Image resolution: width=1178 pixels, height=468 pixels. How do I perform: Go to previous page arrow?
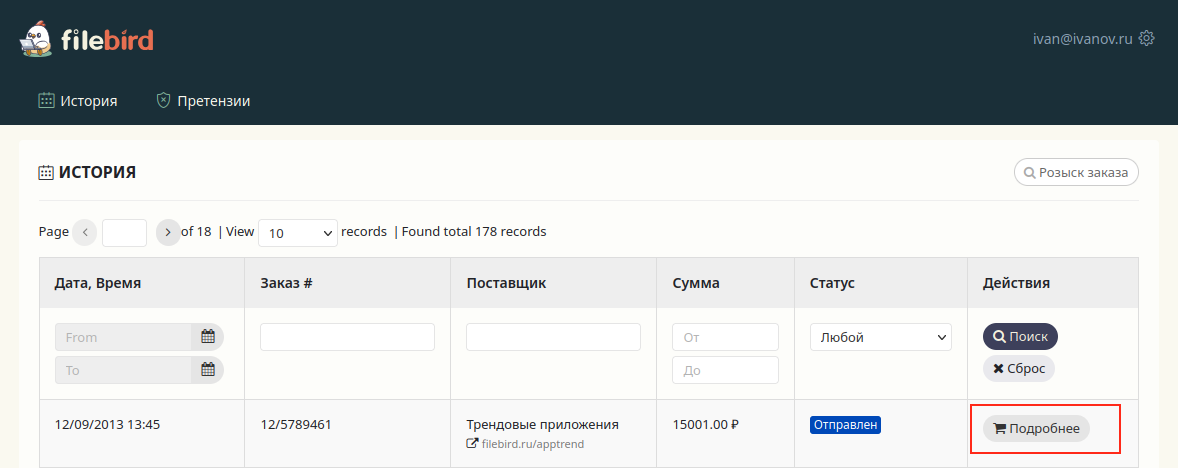click(x=85, y=232)
